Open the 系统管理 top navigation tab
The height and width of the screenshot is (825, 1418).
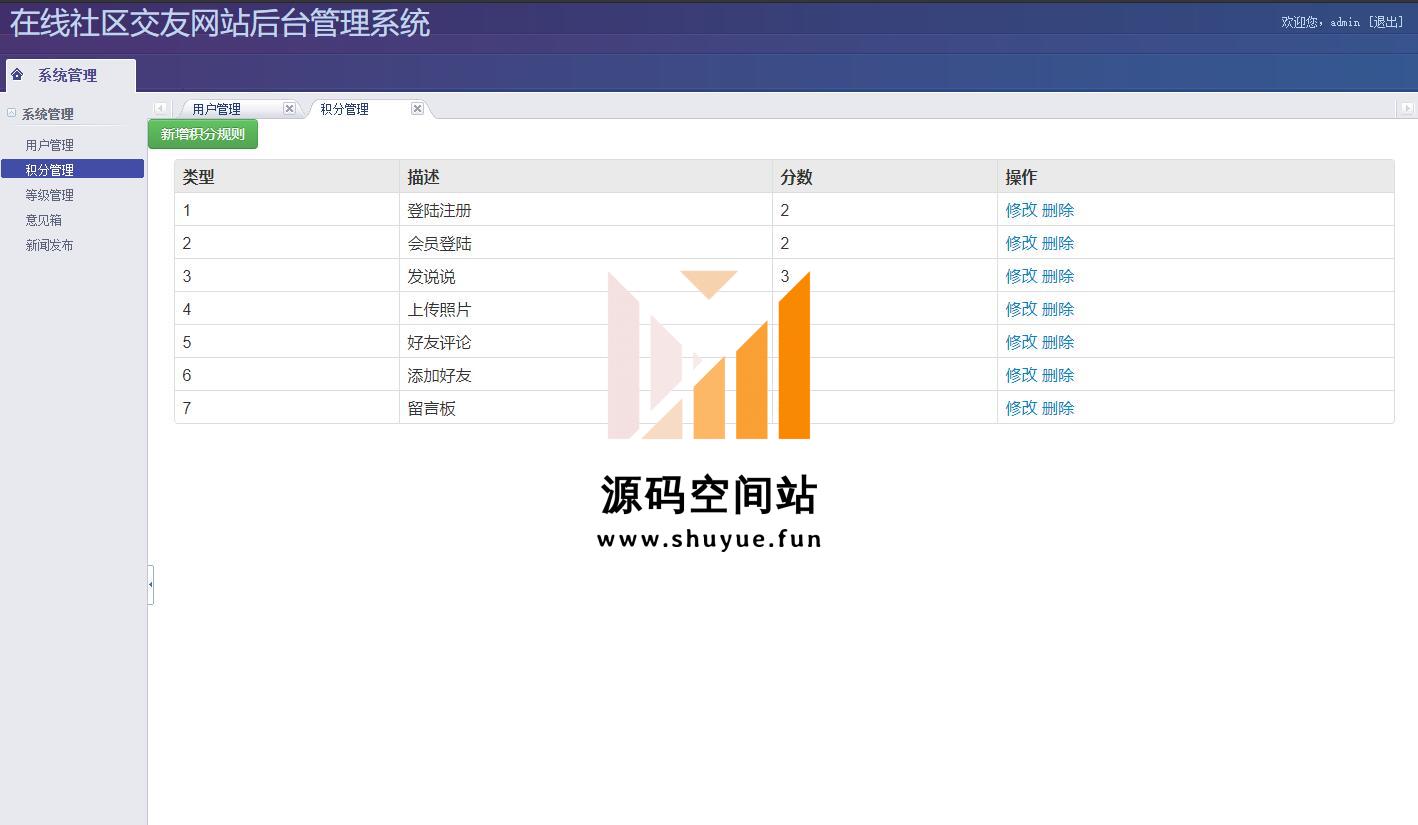coord(68,76)
